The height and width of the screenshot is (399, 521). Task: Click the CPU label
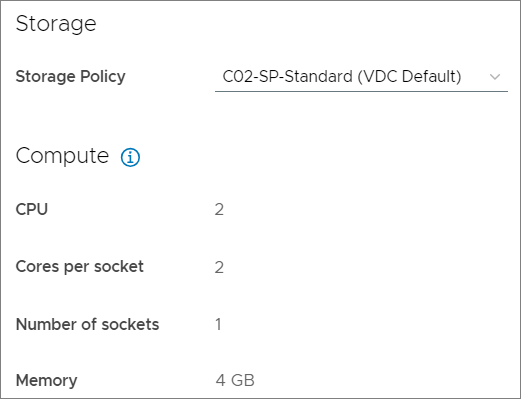(32, 209)
